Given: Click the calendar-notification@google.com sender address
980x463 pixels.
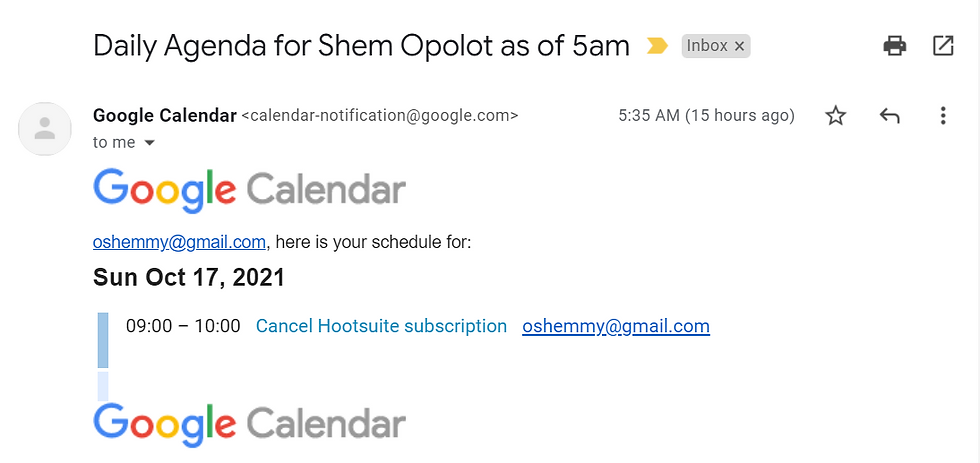Looking at the screenshot, I should coord(379,116).
